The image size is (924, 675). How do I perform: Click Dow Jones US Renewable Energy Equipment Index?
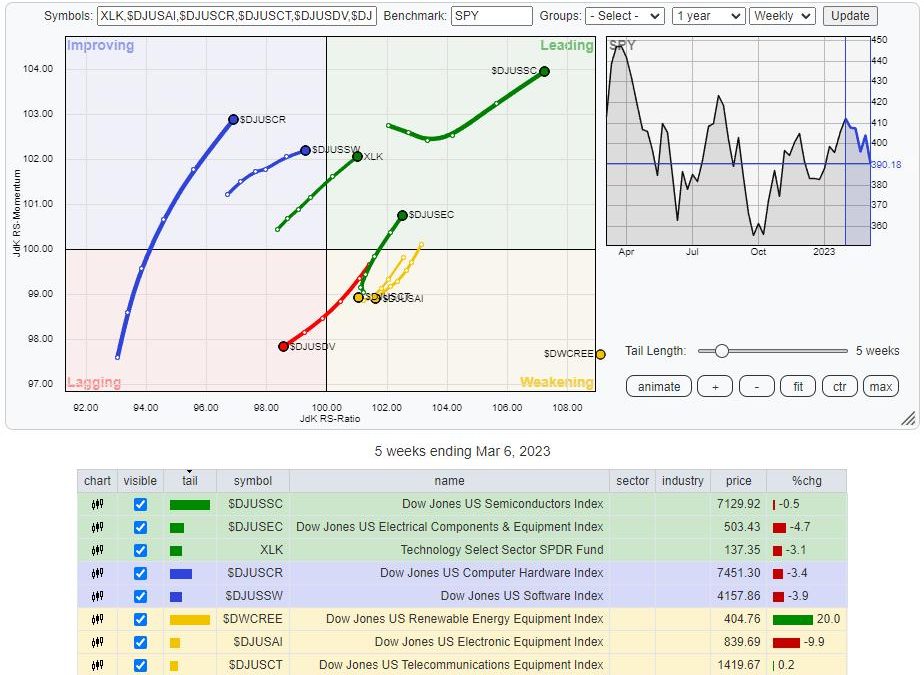tap(465, 619)
